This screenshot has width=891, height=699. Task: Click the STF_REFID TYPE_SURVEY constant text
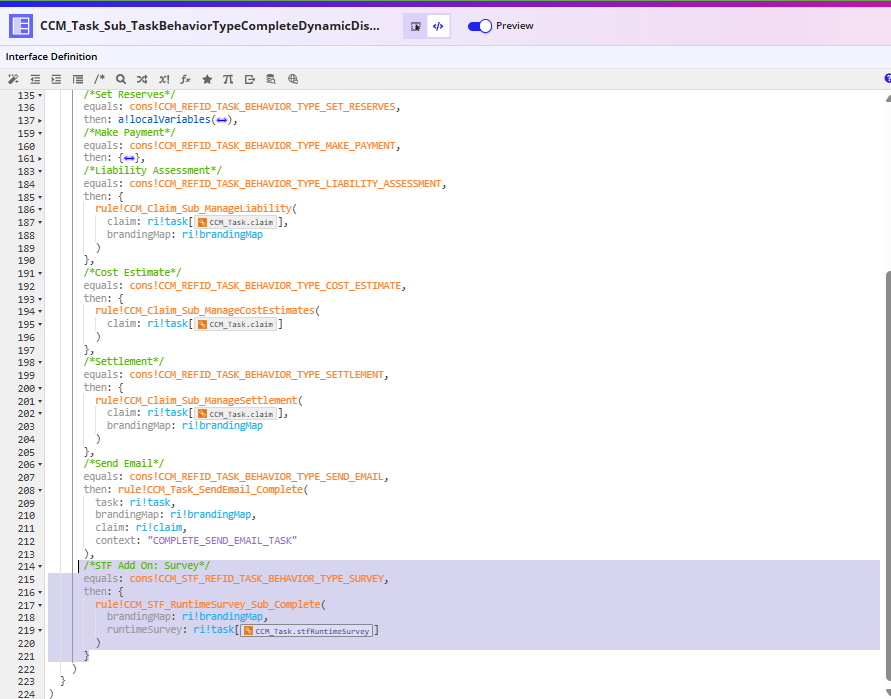256,579
